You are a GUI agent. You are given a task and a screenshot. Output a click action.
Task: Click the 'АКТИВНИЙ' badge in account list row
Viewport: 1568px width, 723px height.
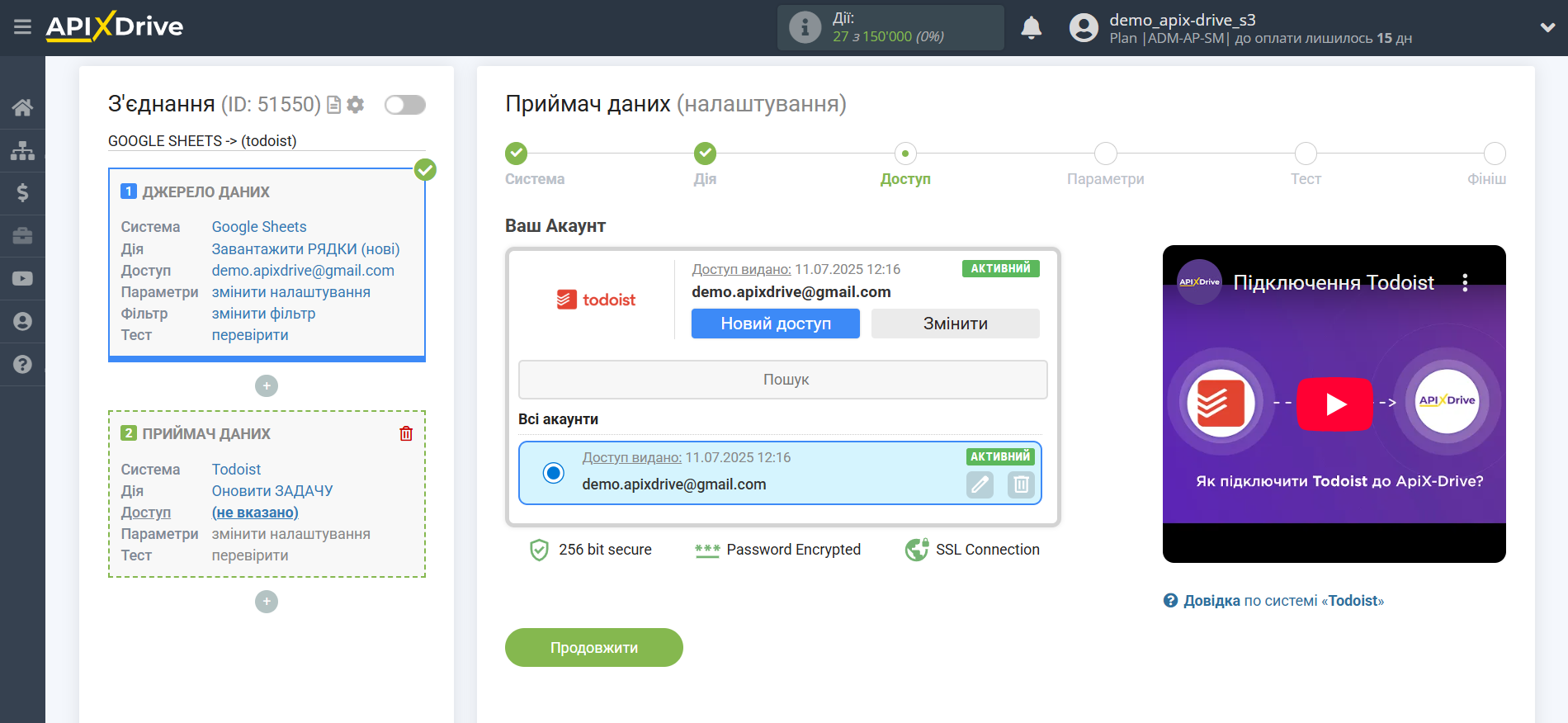[1000, 456]
